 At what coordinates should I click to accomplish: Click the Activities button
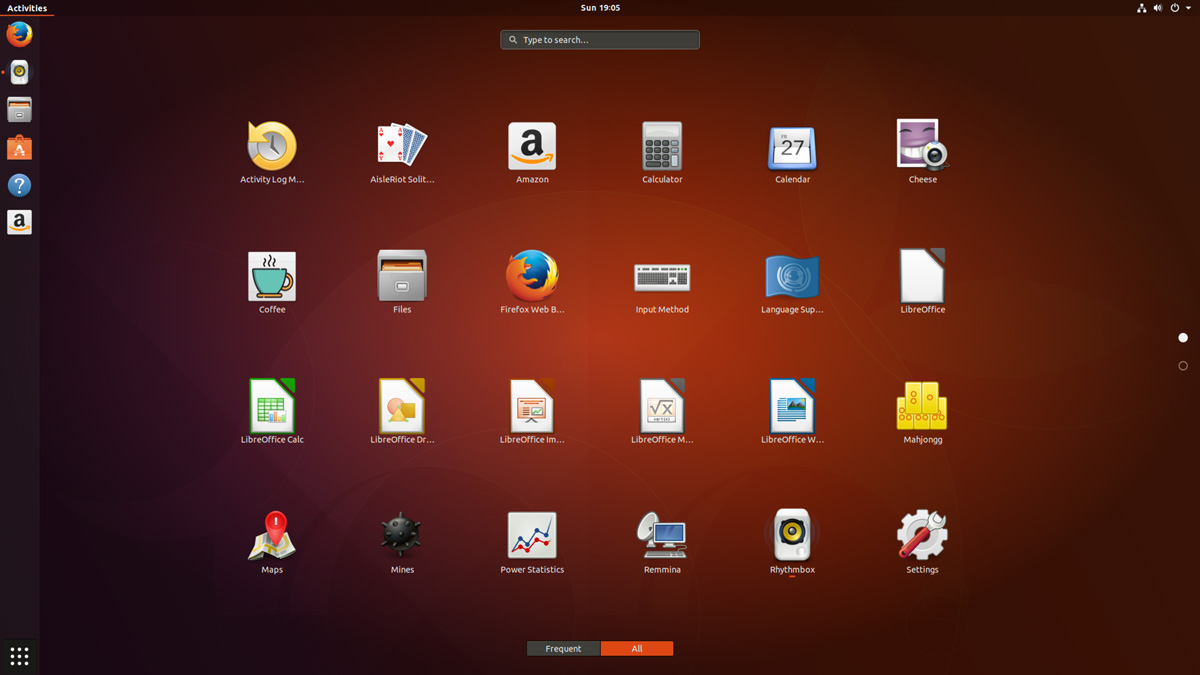click(27, 8)
